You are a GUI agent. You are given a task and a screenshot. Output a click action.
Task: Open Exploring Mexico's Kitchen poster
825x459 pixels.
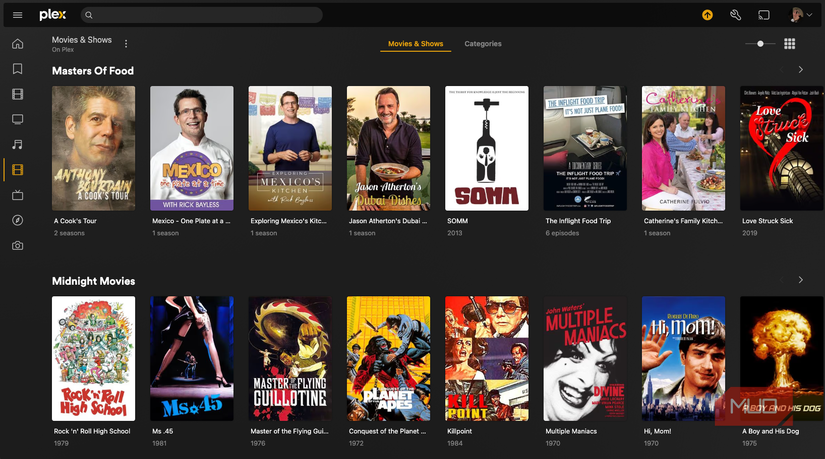290,148
